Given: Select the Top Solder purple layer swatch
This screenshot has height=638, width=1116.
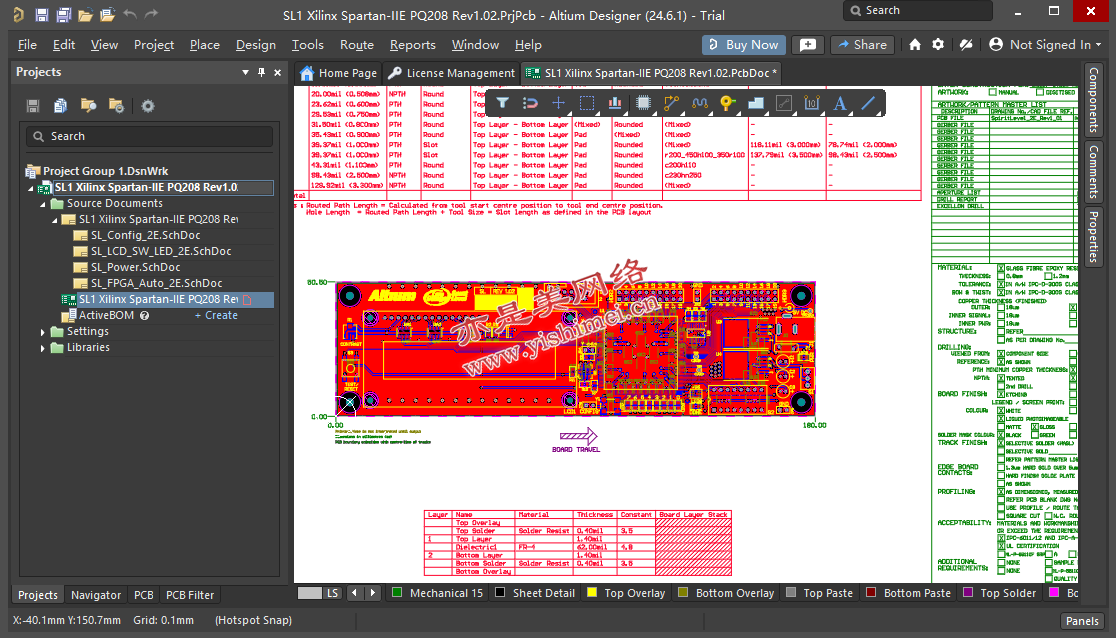Looking at the screenshot, I should 968,592.
